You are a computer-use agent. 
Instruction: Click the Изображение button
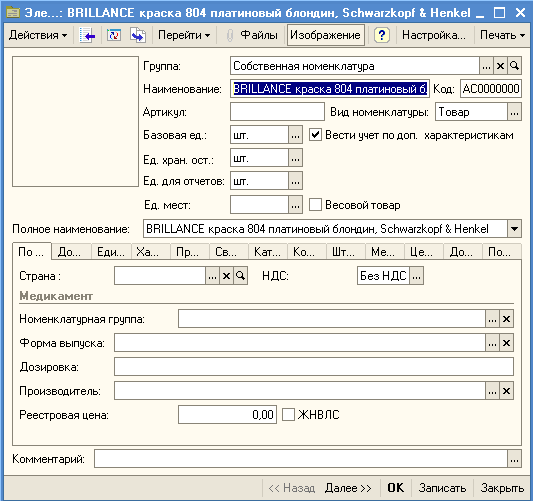coord(325,35)
